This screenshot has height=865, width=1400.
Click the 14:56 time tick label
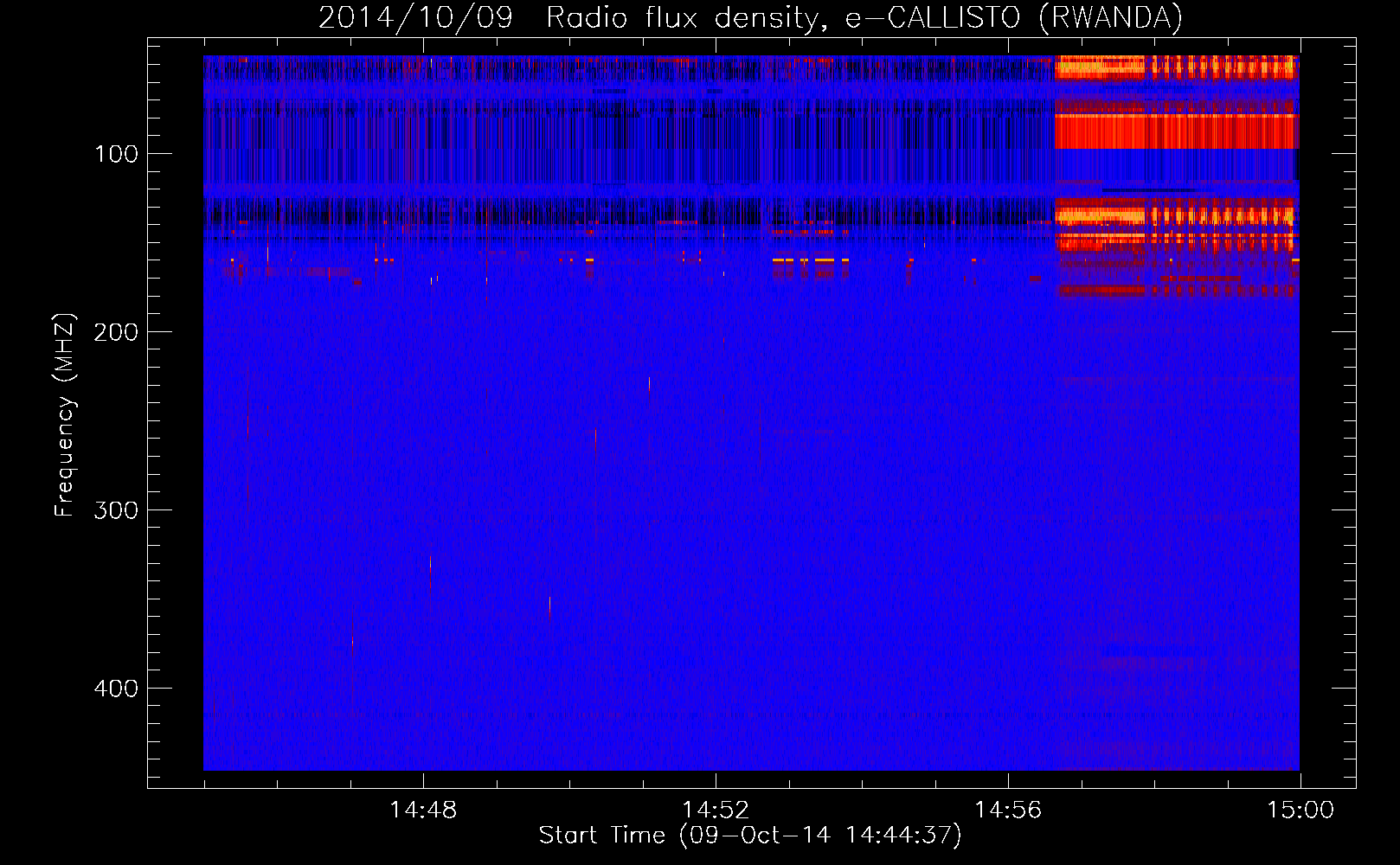pos(1008,810)
